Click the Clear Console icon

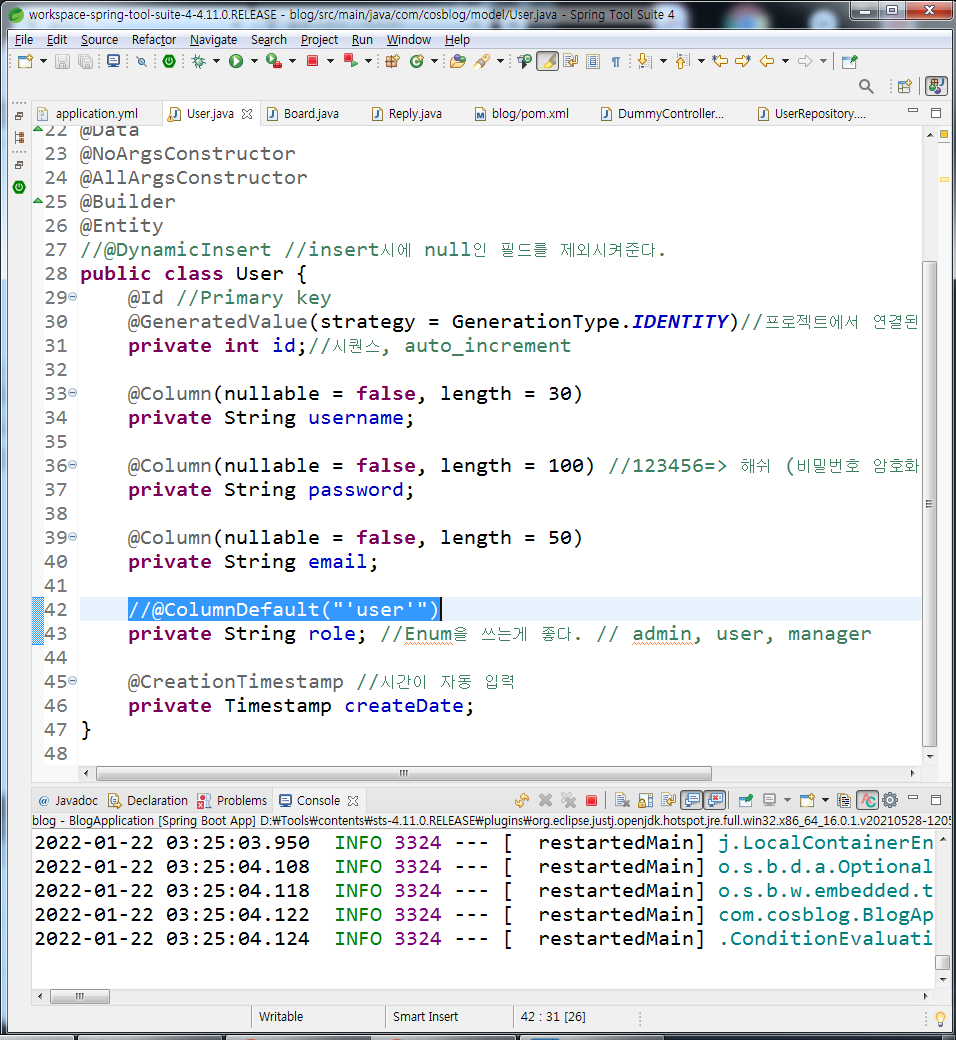[x=622, y=801]
